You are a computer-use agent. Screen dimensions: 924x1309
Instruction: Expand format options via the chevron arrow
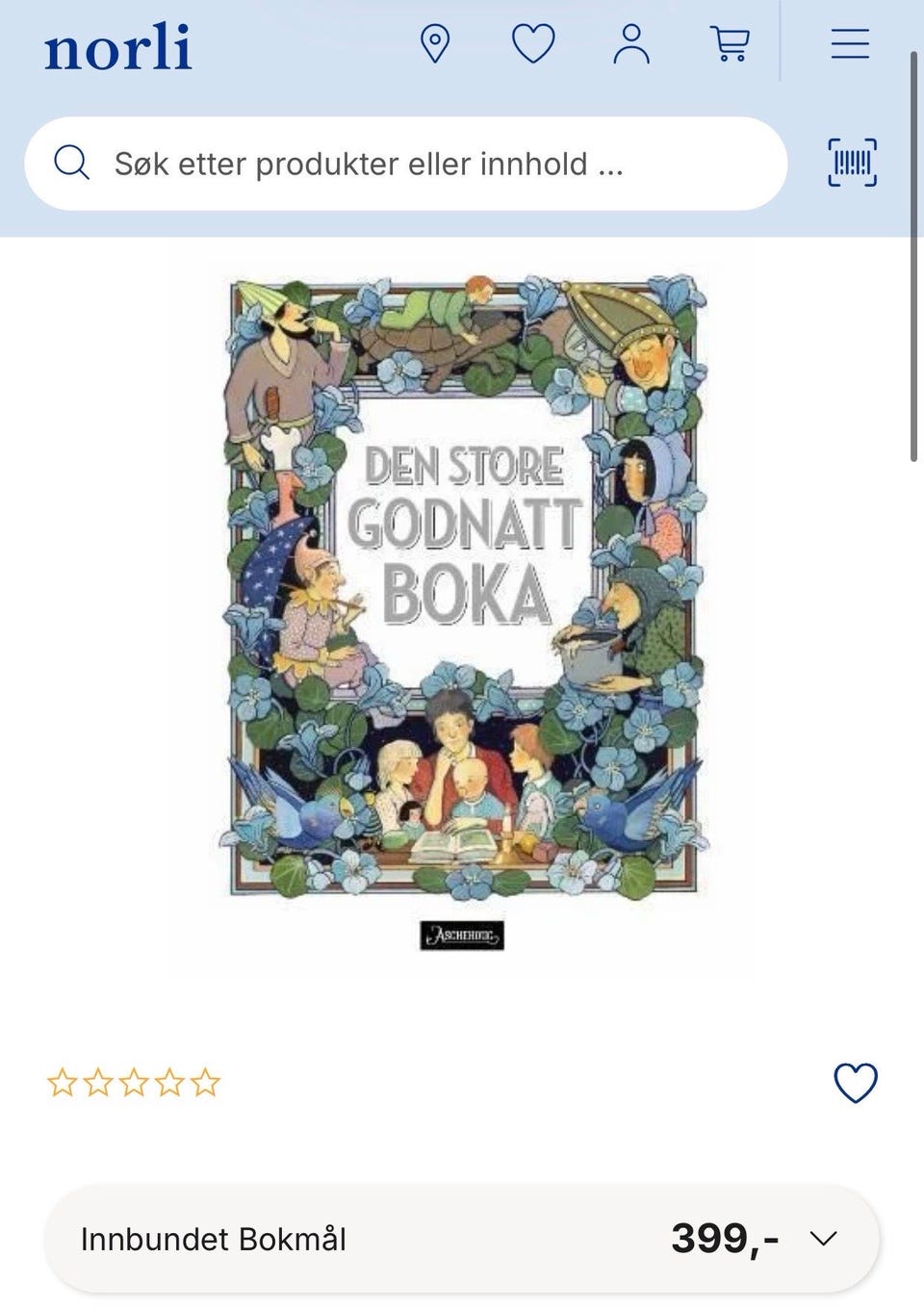[824, 1239]
